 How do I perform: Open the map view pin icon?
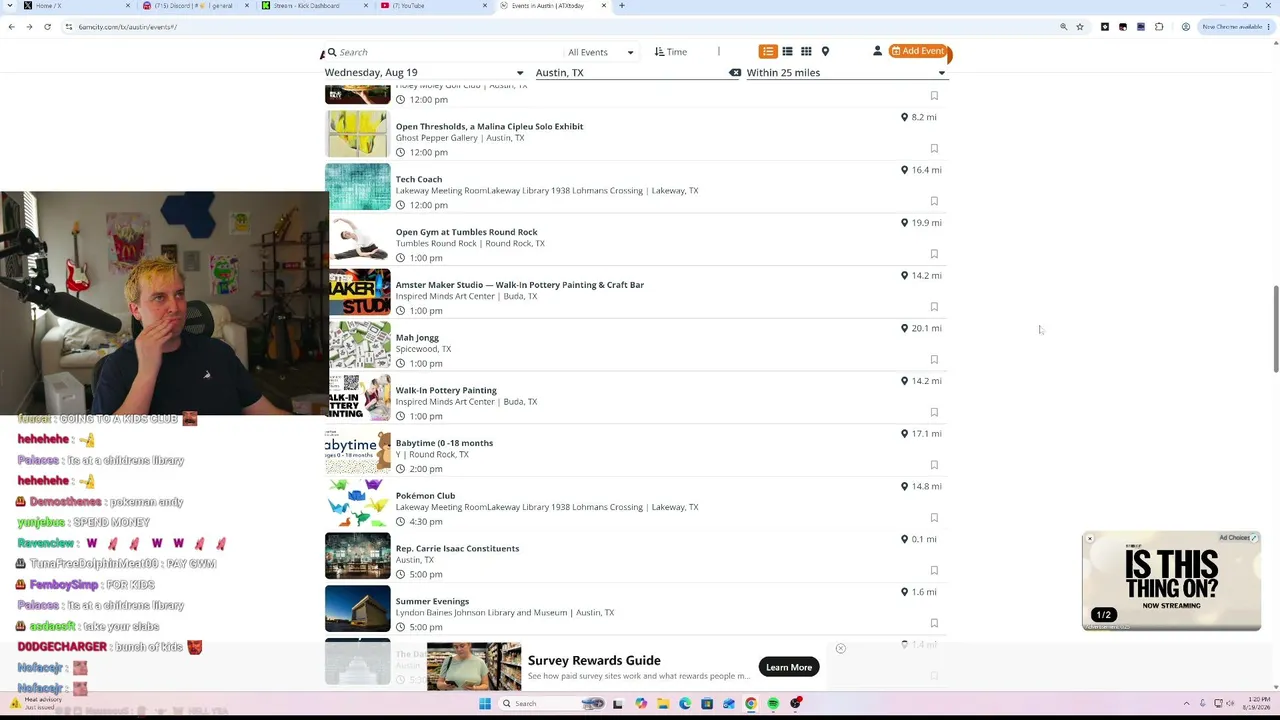pyautogui.click(x=825, y=52)
